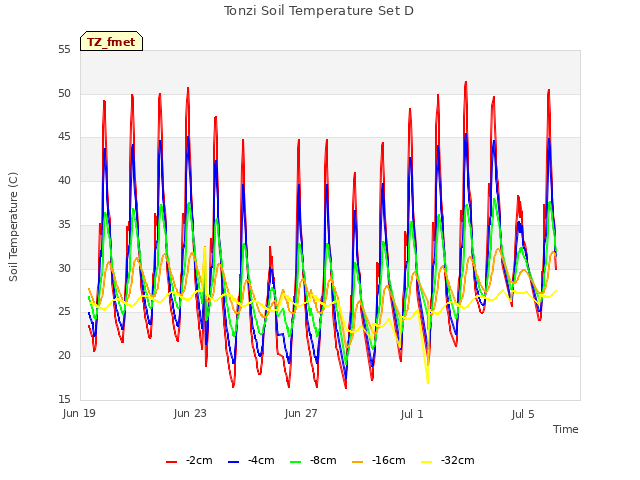Viewport: 640px width, 480px height.
Task: Click the orange -16cm legend swatch
Action: [358, 462]
